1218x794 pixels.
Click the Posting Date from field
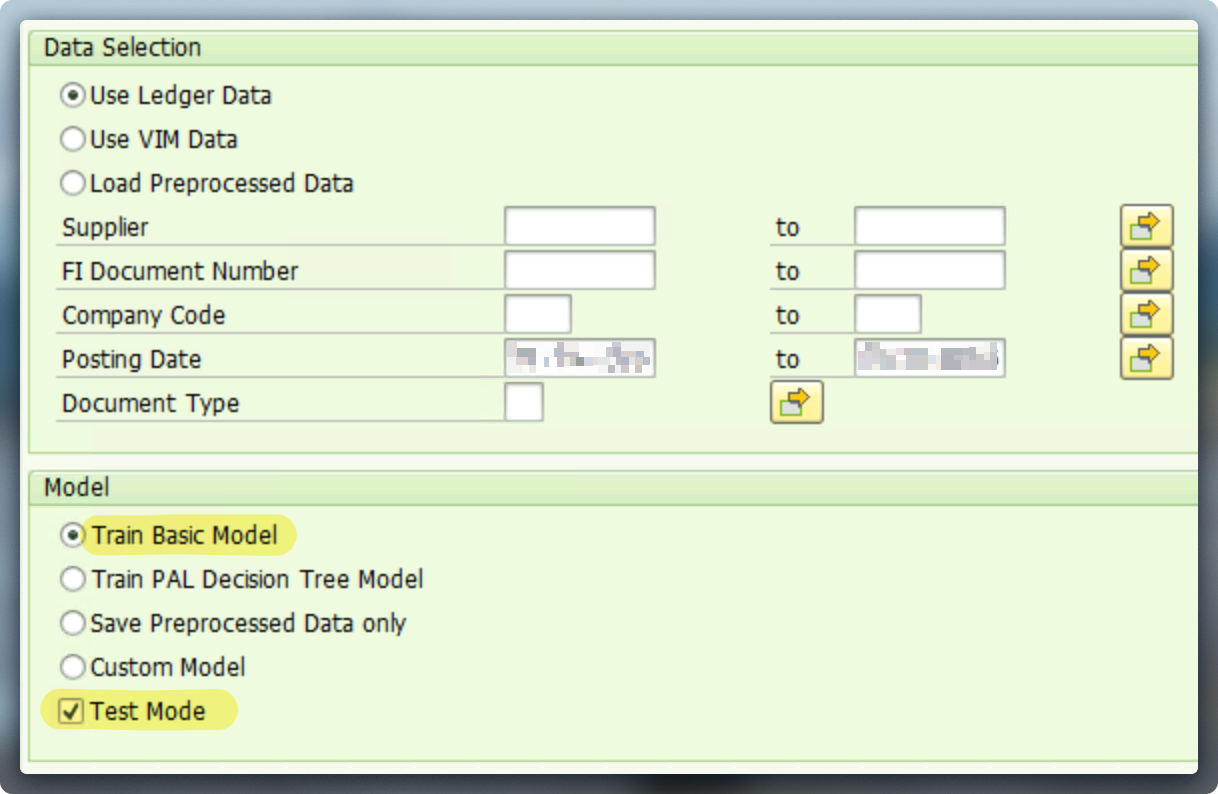[x=580, y=358]
